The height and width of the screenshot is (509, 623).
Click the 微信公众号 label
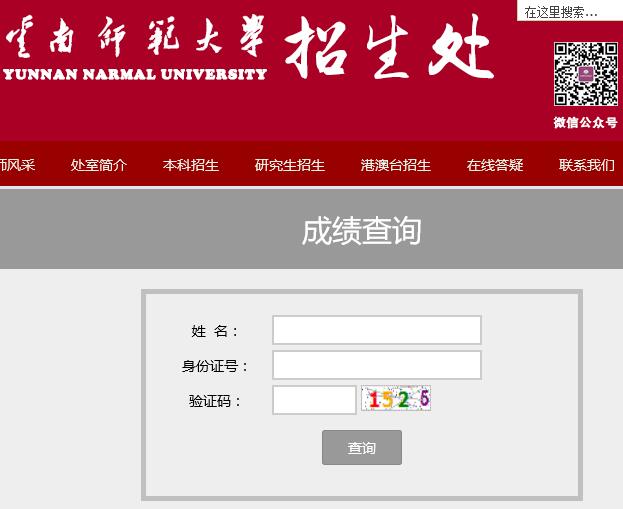[x=586, y=123]
